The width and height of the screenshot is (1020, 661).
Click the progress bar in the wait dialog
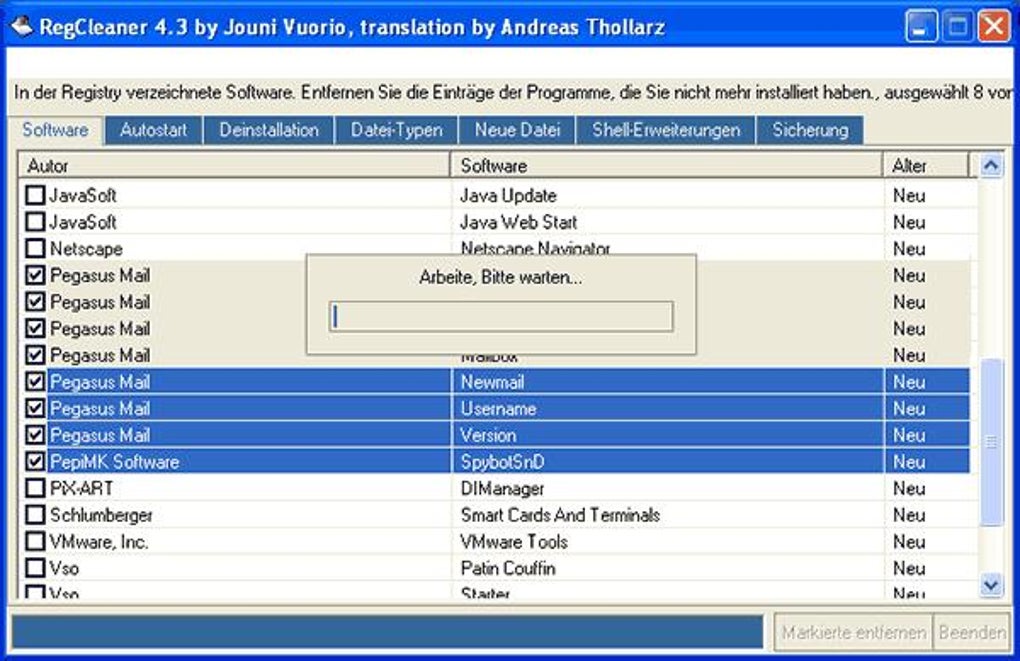pos(501,317)
